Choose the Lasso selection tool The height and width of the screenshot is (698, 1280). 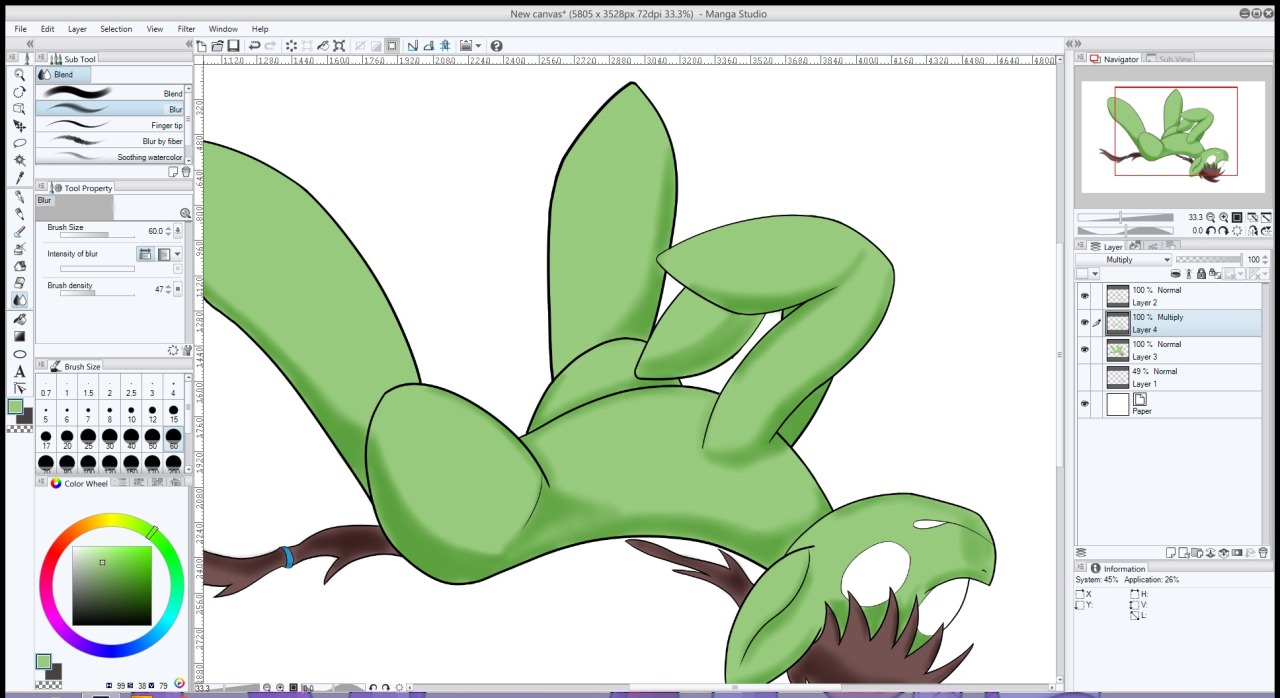pyautogui.click(x=19, y=143)
